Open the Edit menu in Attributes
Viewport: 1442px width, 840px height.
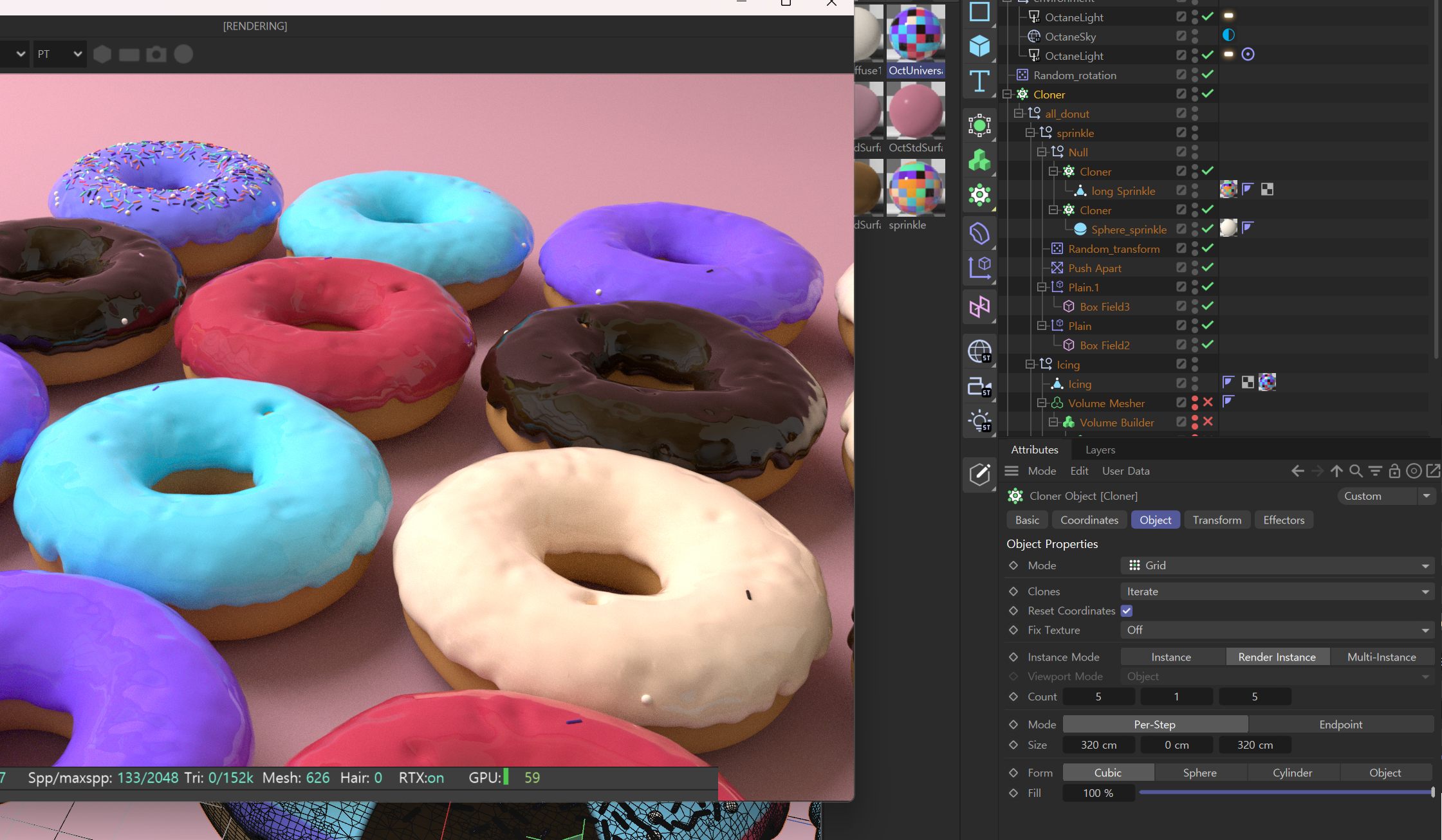(x=1079, y=471)
